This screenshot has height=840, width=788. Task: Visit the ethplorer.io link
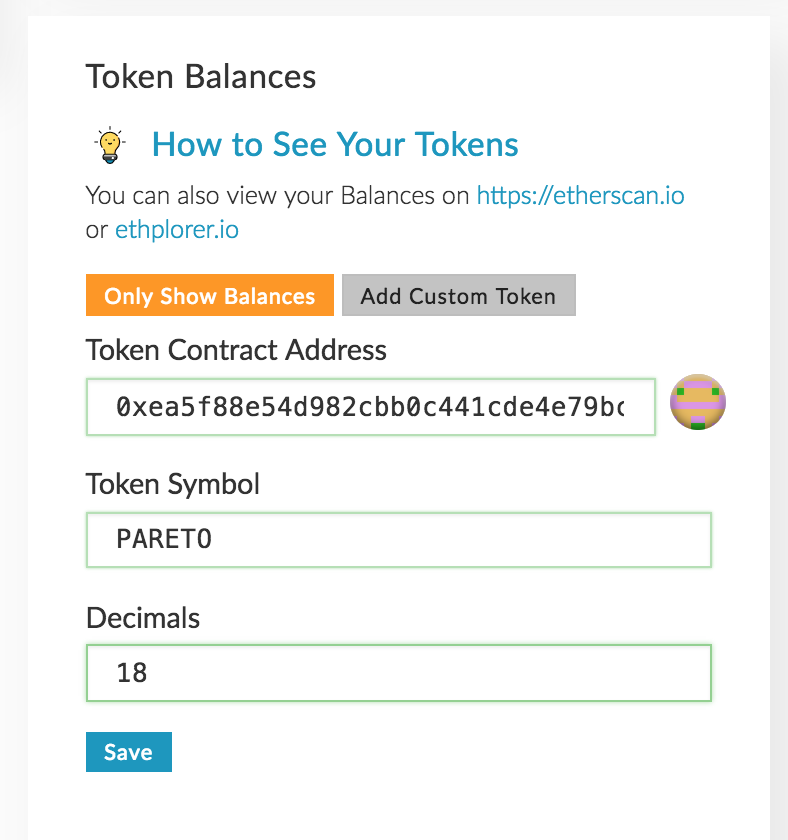177,230
